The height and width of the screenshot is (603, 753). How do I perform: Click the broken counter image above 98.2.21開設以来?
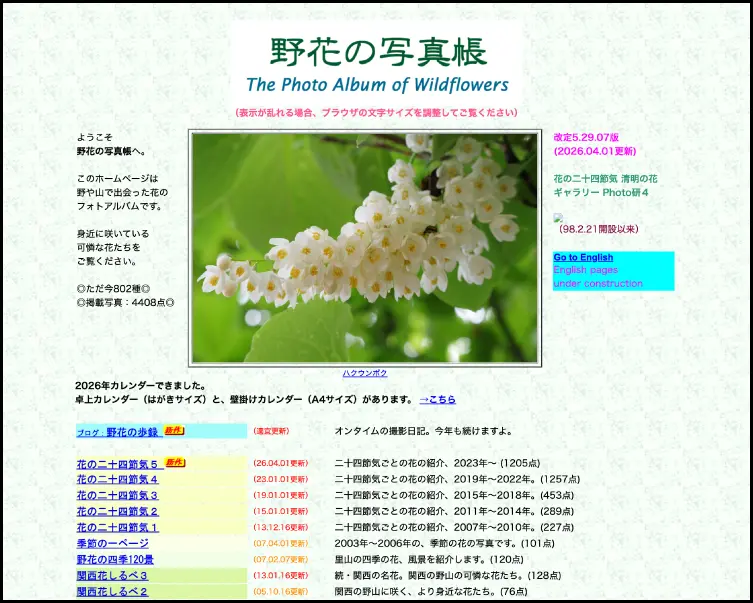point(558,217)
